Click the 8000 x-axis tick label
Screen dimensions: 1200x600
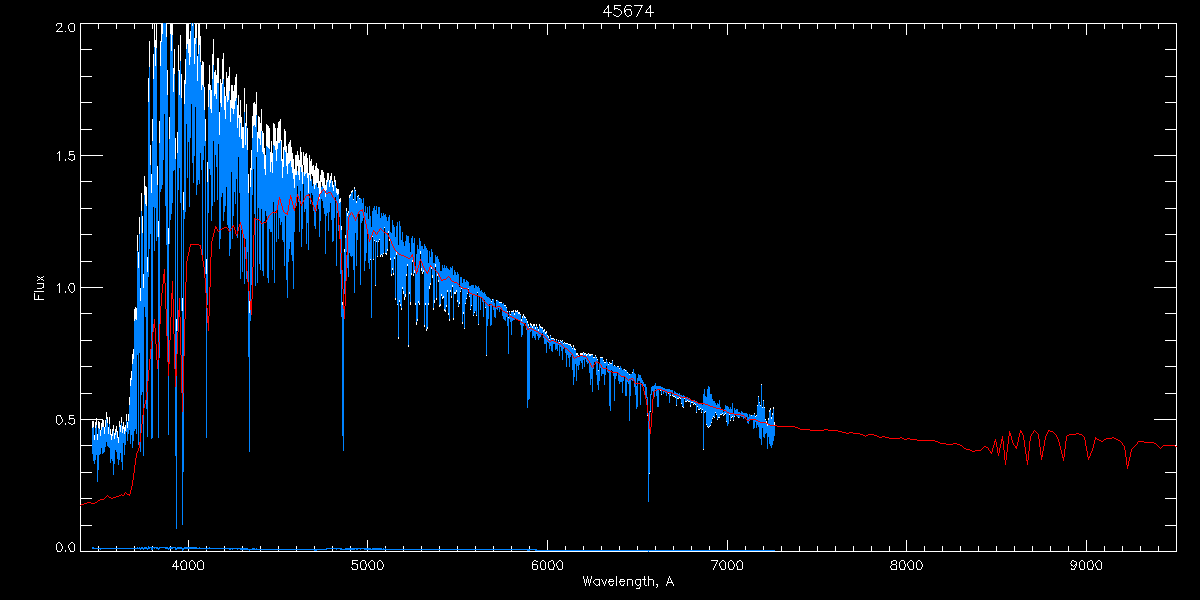click(907, 566)
